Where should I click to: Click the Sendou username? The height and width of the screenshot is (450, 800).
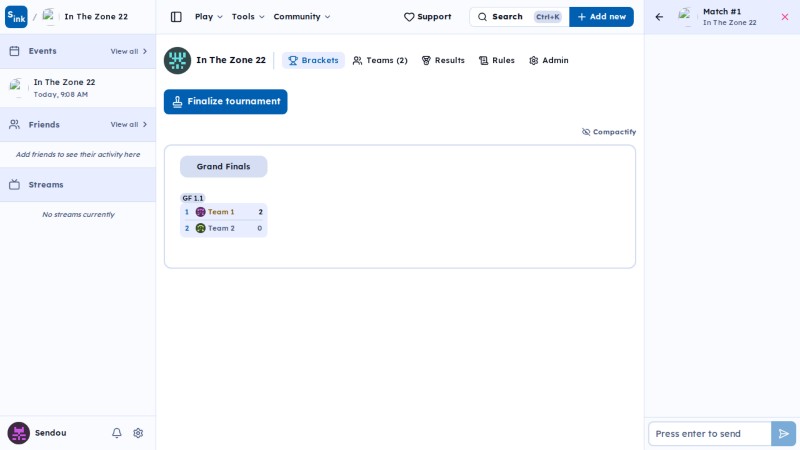tap(51, 433)
